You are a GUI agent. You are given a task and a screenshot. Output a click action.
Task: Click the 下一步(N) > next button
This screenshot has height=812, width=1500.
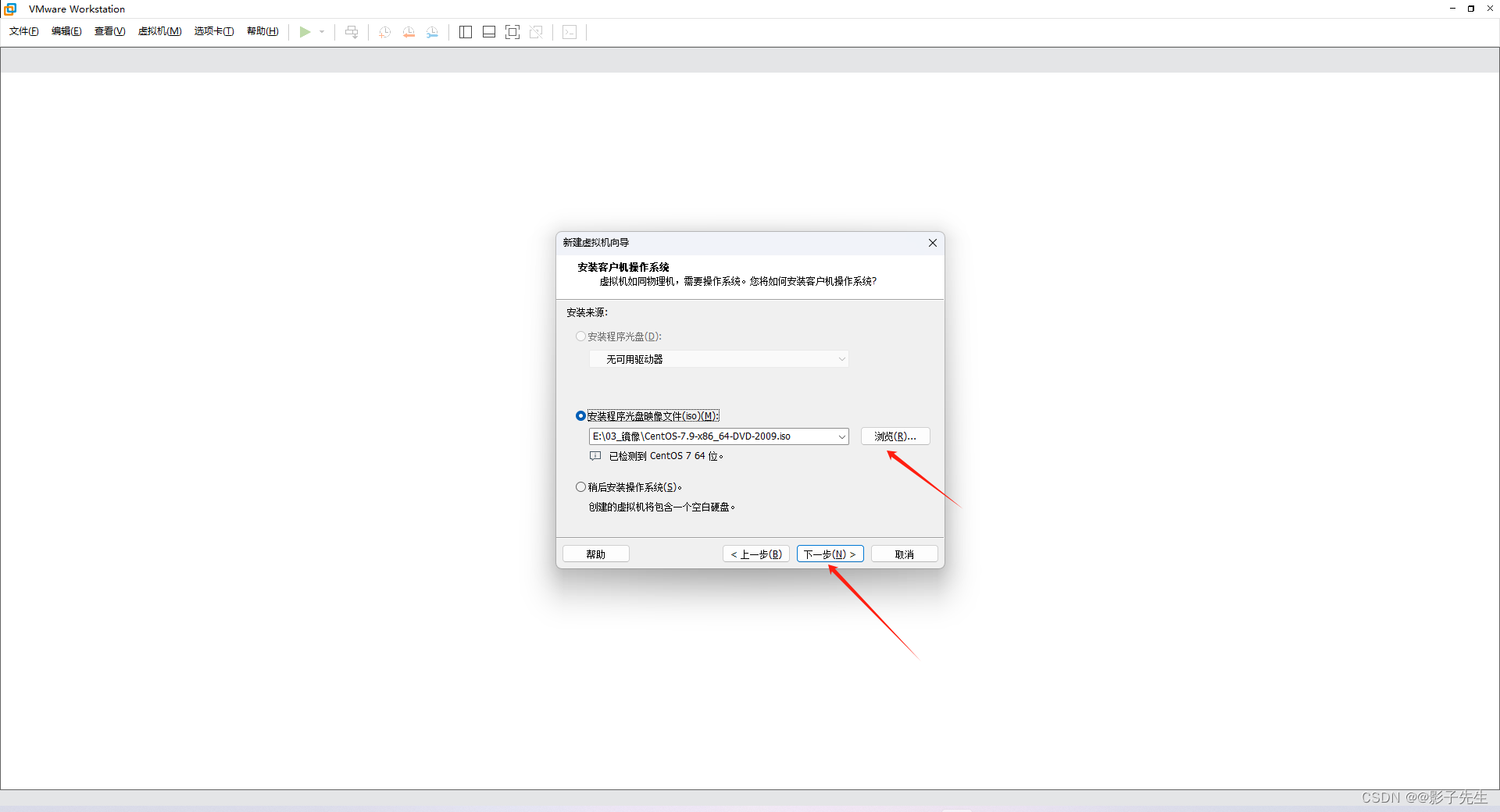pyautogui.click(x=830, y=554)
